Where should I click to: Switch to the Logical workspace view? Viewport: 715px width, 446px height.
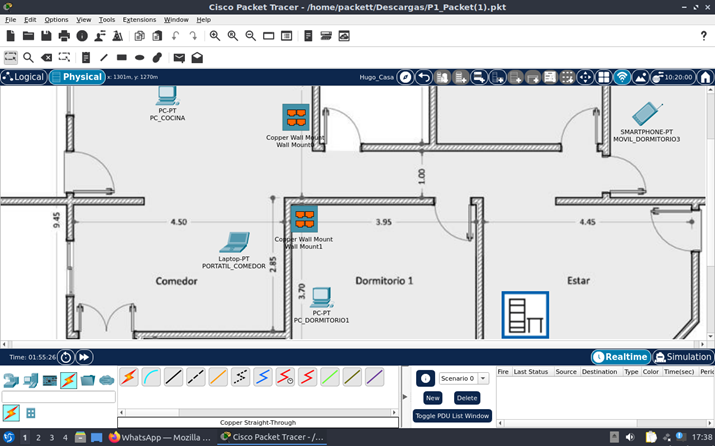pyautogui.click(x=24, y=77)
